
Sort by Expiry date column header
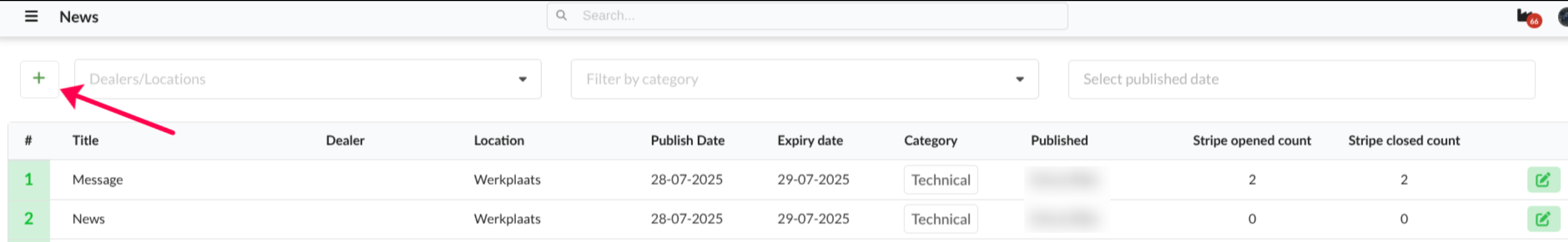pyautogui.click(x=810, y=140)
